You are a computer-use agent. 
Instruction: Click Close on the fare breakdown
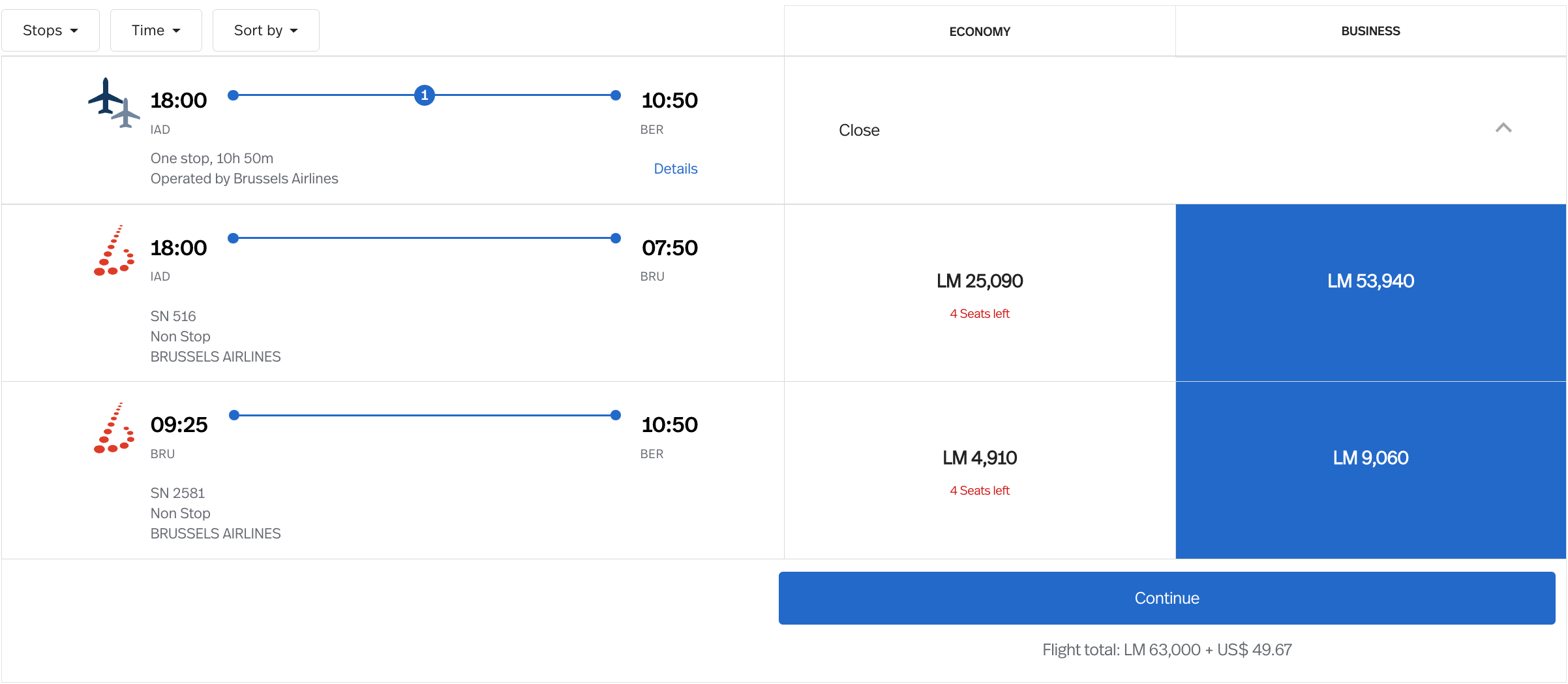[x=858, y=130]
